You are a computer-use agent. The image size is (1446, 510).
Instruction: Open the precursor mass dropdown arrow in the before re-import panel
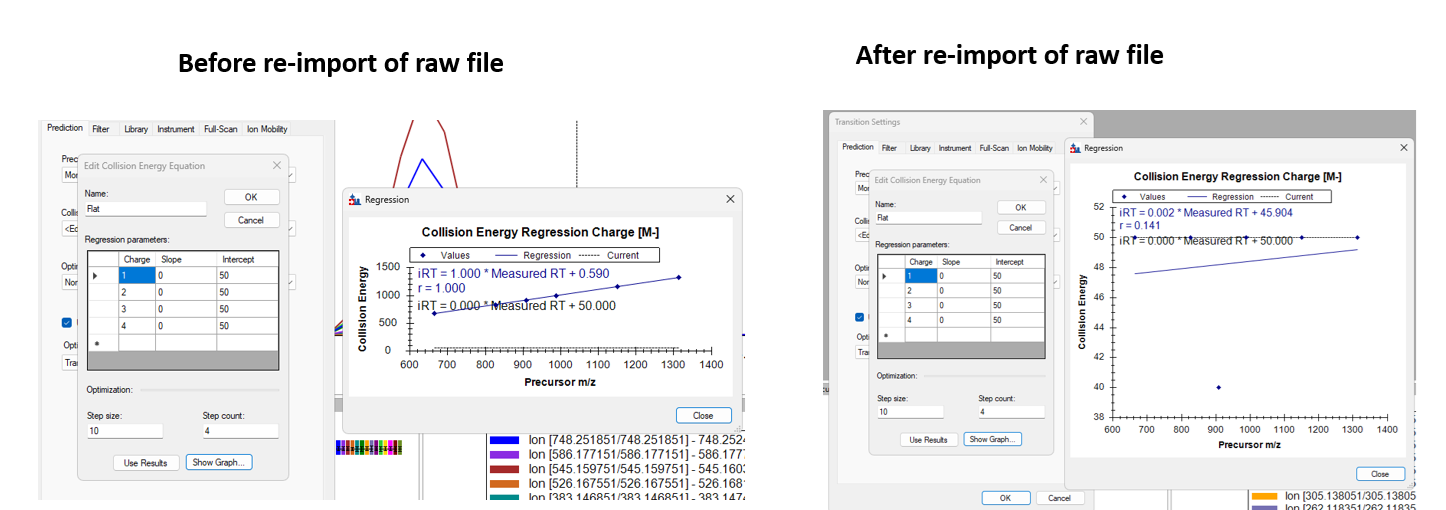click(x=292, y=175)
